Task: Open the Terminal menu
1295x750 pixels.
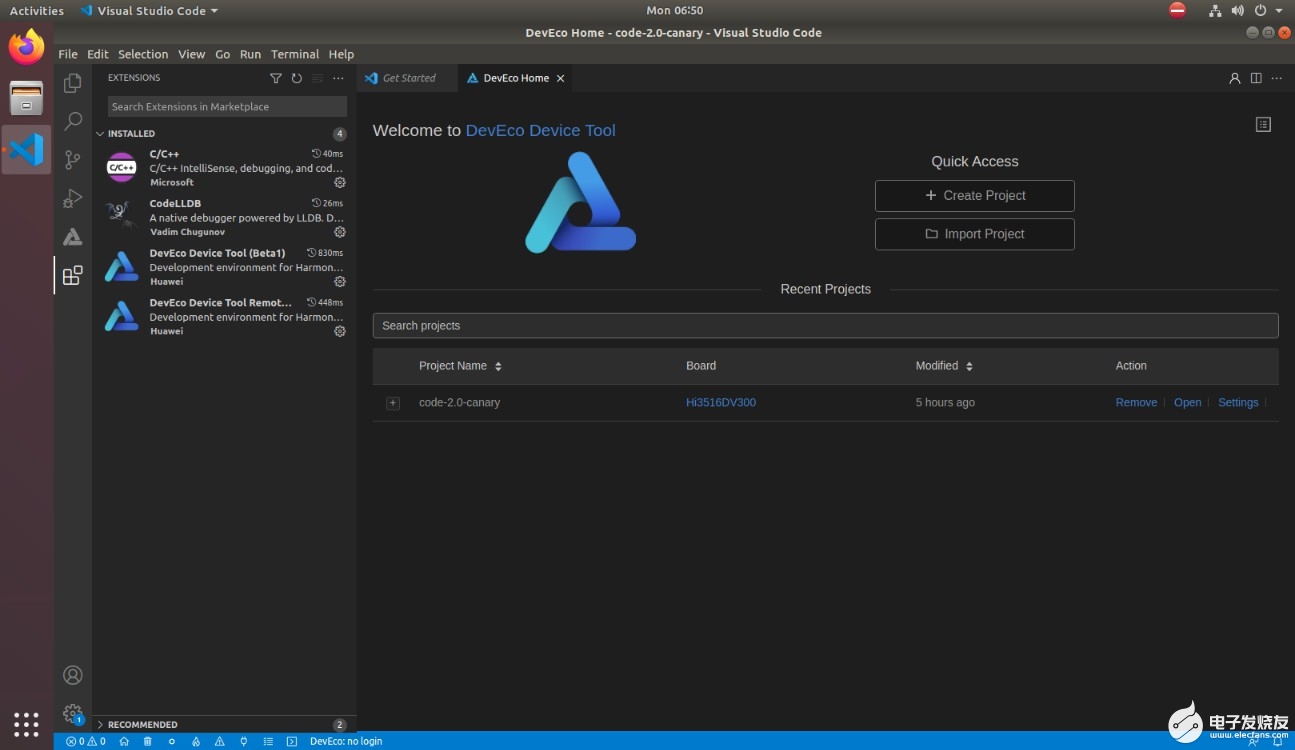Action: click(295, 54)
